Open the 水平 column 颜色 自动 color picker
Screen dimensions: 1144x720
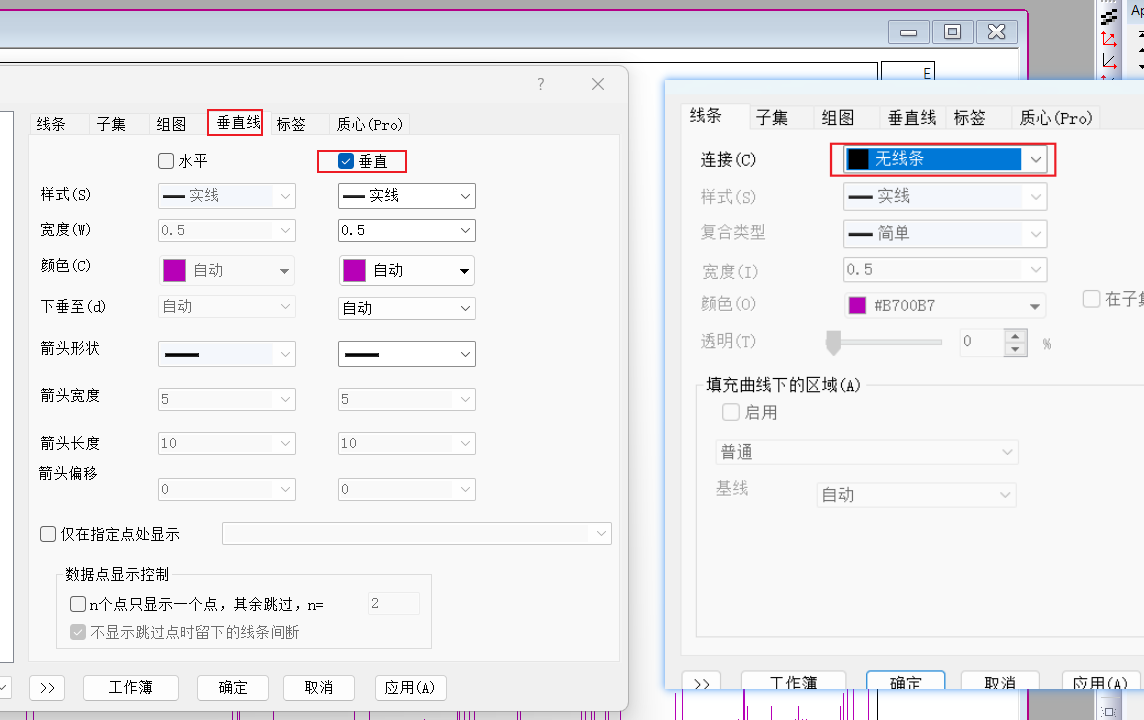[x=227, y=270]
